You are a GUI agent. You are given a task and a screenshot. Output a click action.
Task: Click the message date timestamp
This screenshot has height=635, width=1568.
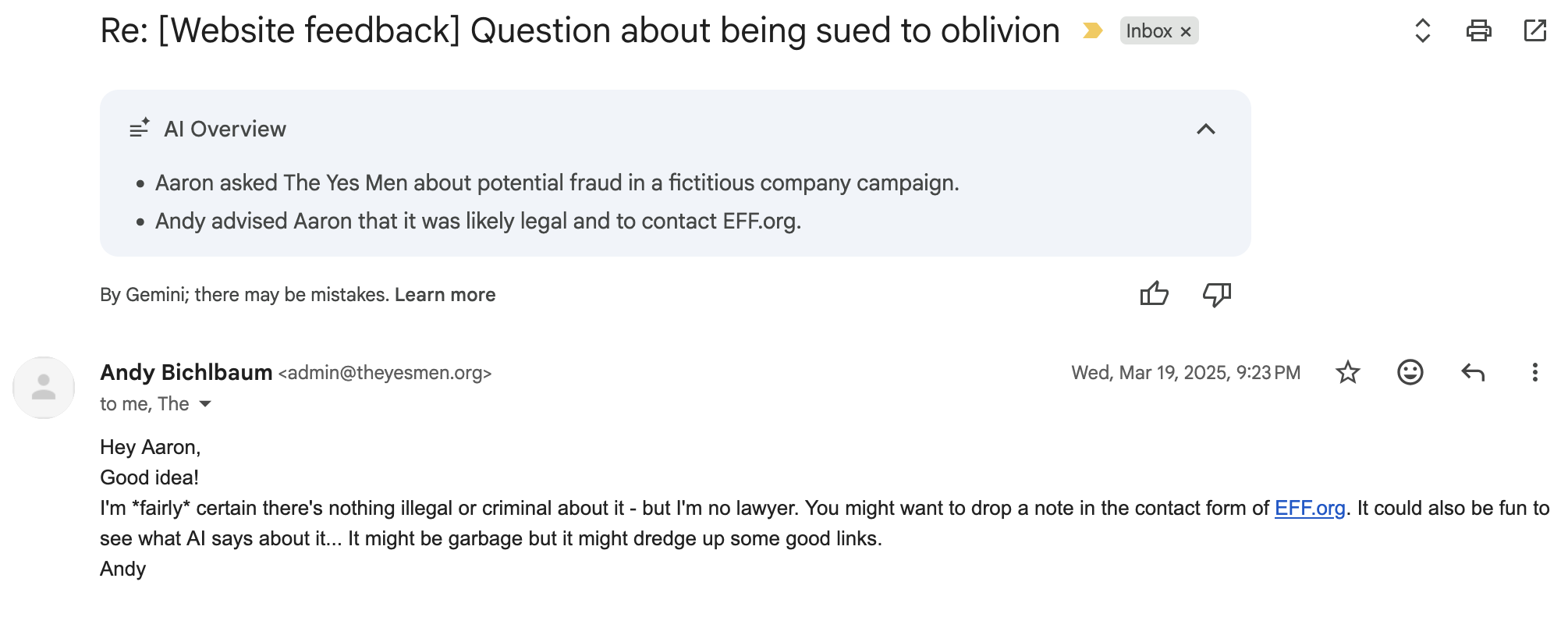[1185, 373]
